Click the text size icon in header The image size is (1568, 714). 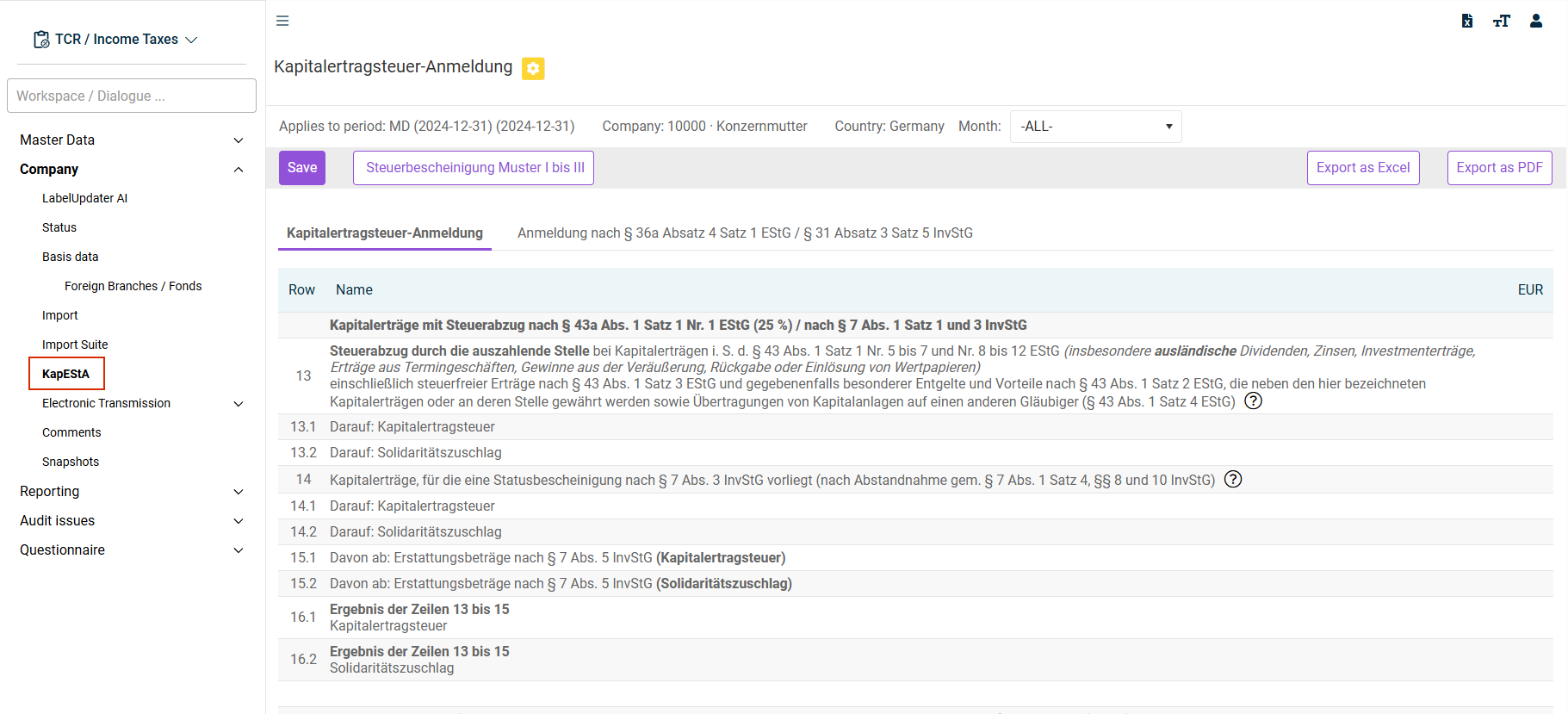pyautogui.click(x=1502, y=21)
